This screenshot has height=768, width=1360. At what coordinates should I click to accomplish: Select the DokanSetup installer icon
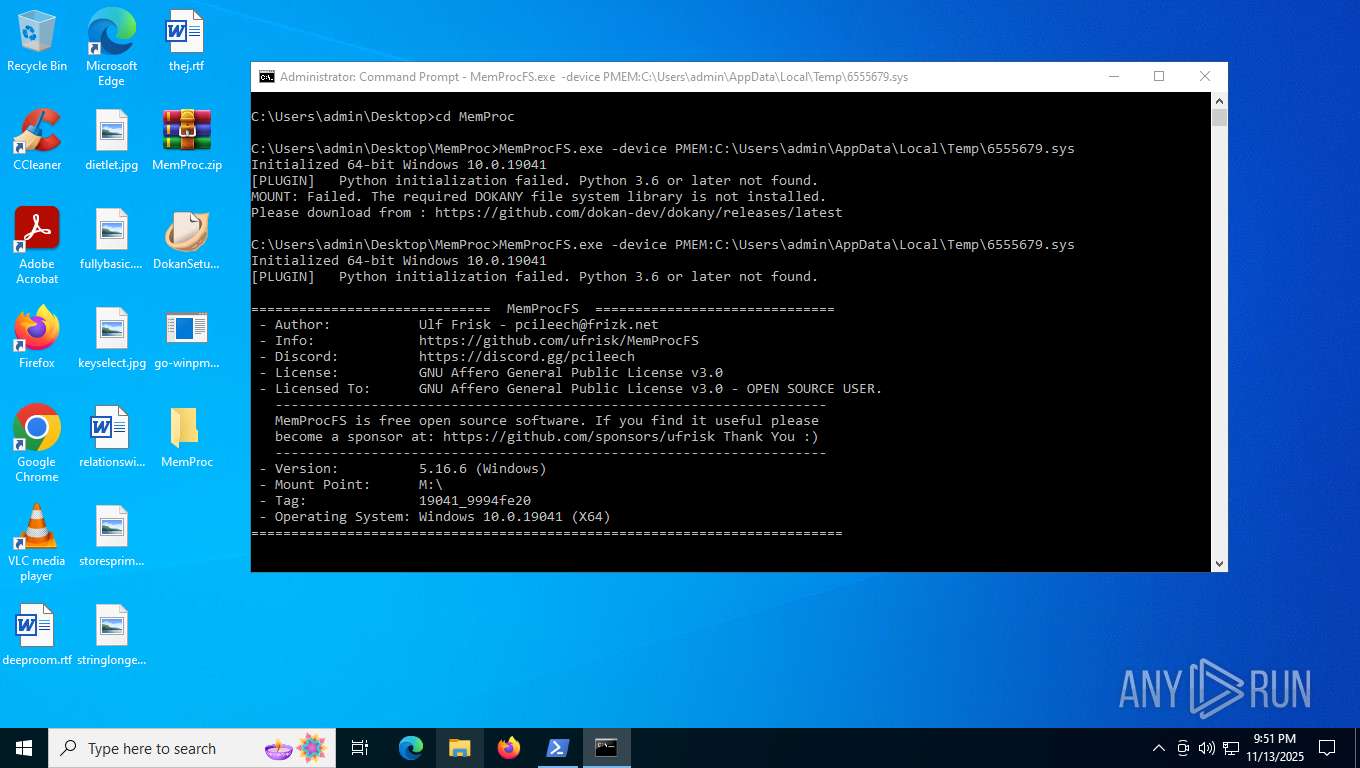click(x=187, y=240)
